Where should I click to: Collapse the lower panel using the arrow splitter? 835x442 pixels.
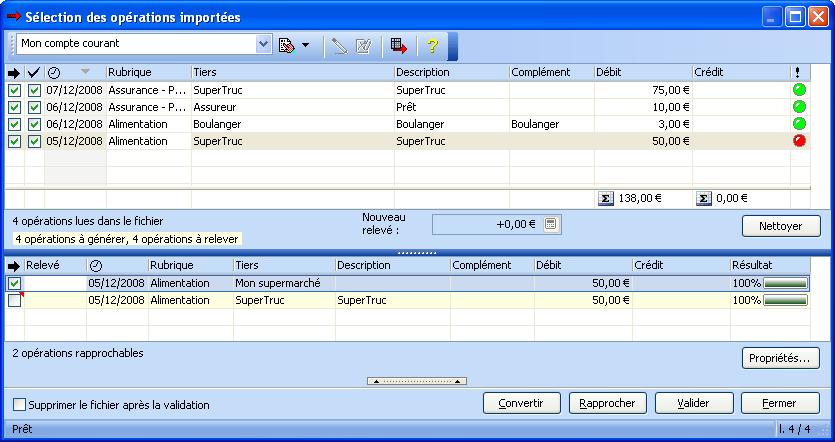(x=417, y=381)
